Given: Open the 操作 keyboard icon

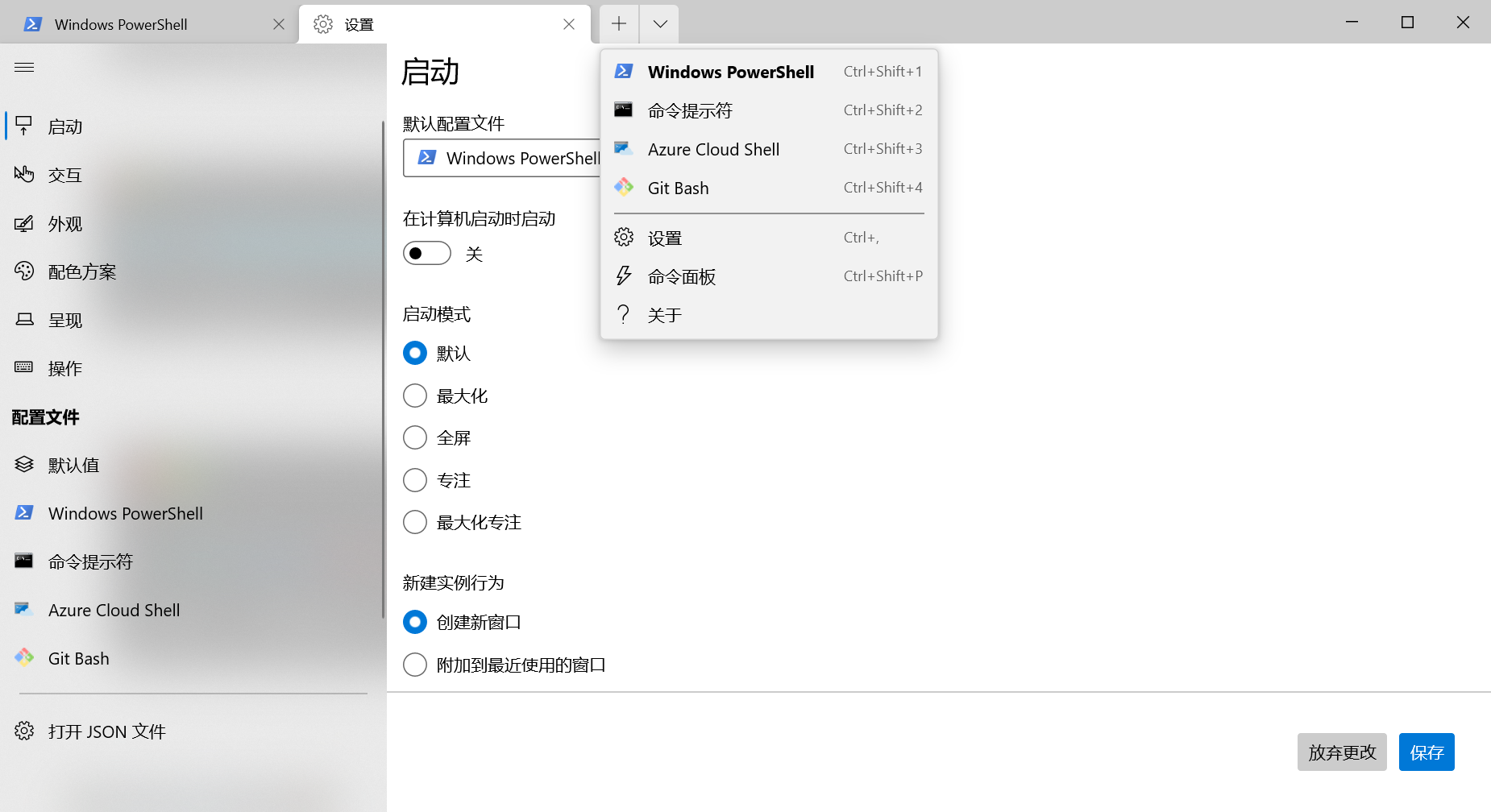Looking at the screenshot, I should tap(24, 367).
